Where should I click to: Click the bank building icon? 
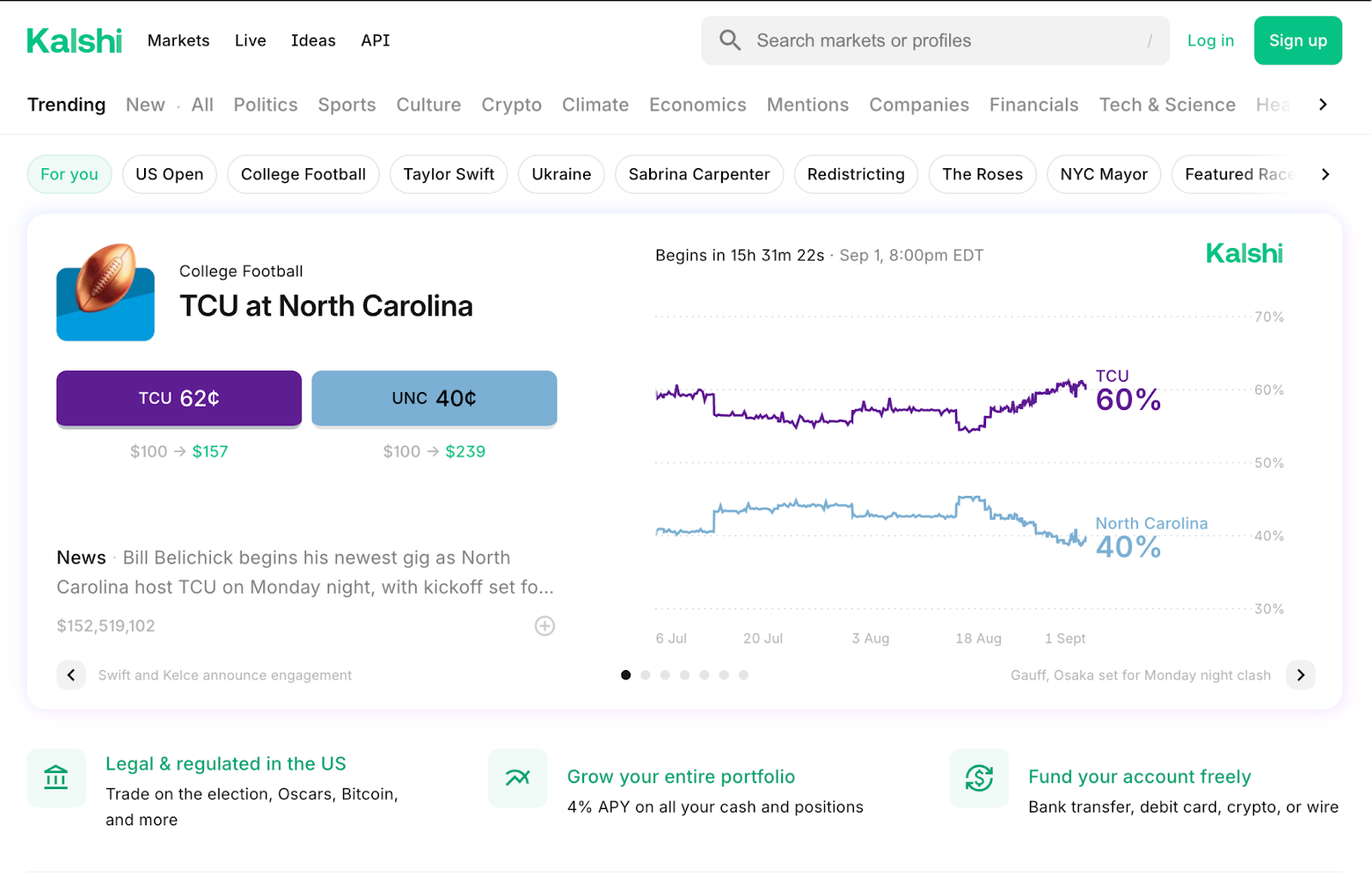(x=57, y=778)
